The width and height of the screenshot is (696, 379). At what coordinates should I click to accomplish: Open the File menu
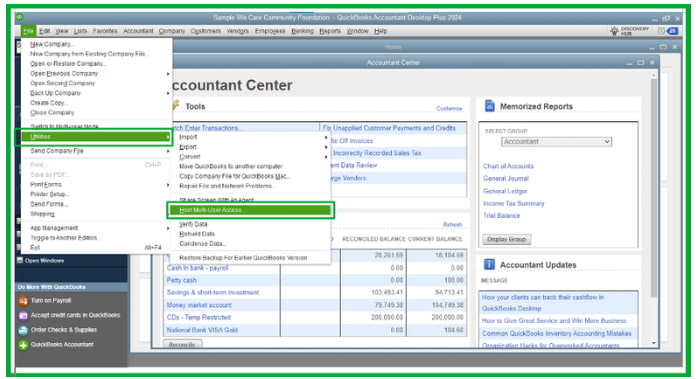[x=28, y=31]
